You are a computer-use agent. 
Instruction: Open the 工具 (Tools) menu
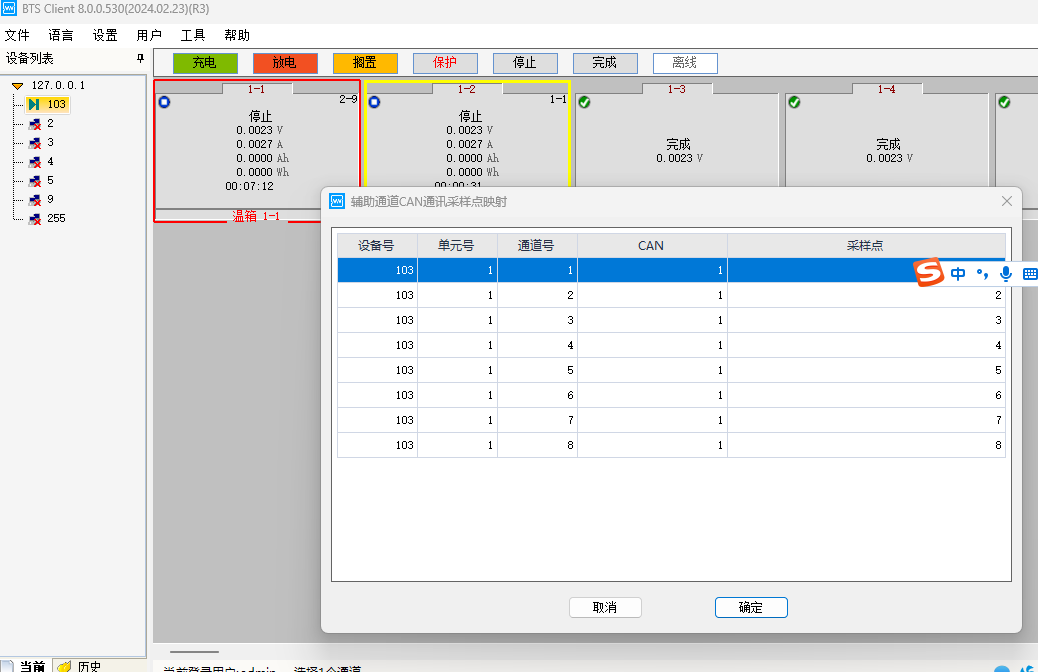point(193,35)
